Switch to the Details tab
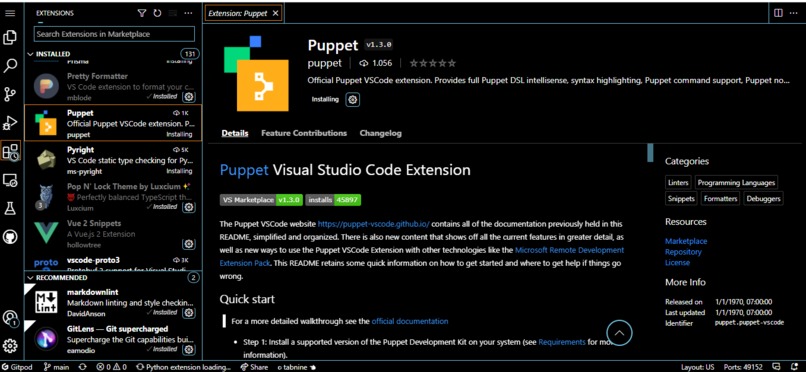This screenshot has height=372, width=806. (235, 133)
